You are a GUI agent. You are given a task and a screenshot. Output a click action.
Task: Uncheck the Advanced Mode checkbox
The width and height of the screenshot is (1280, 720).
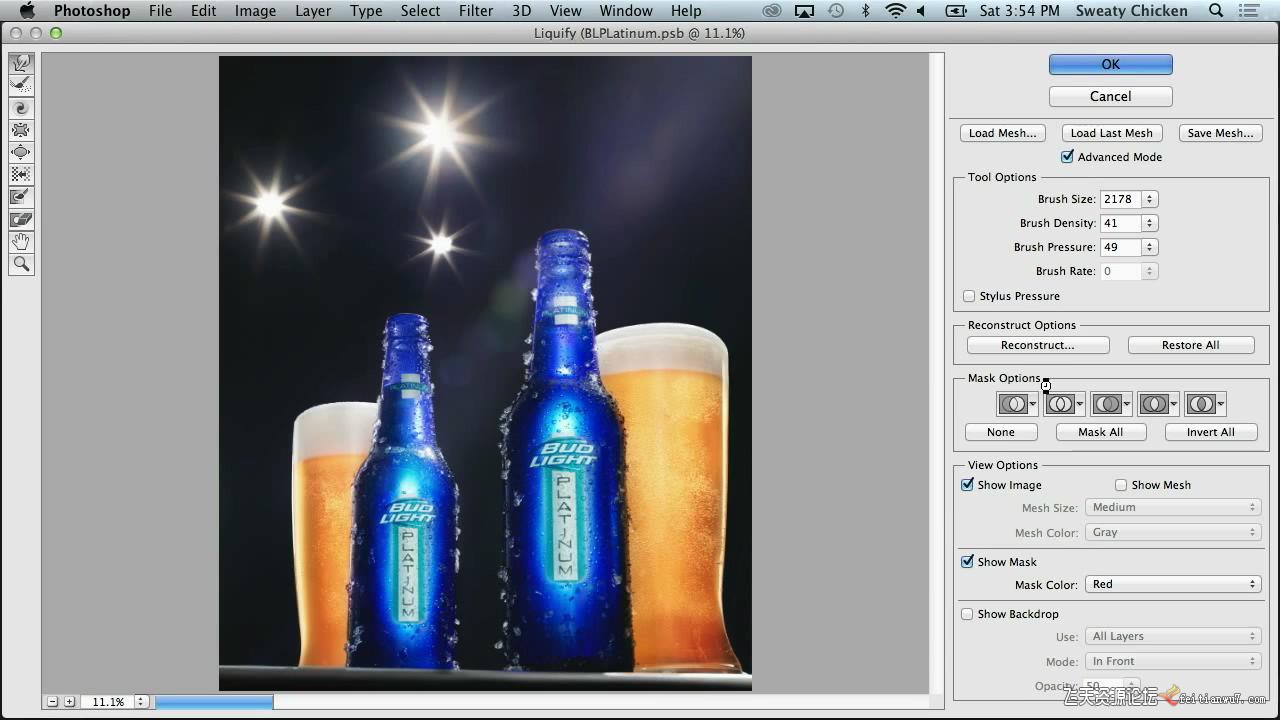tap(1067, 157)
